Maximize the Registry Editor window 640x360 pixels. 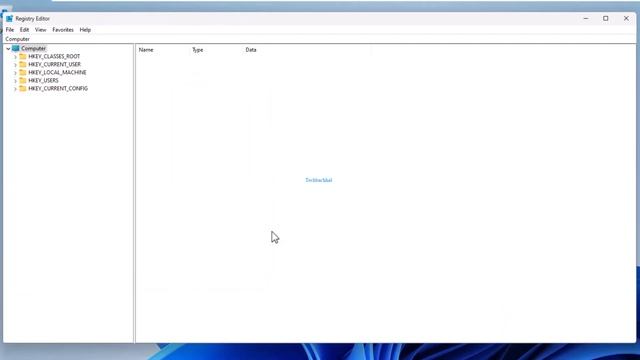click(606, 18)
